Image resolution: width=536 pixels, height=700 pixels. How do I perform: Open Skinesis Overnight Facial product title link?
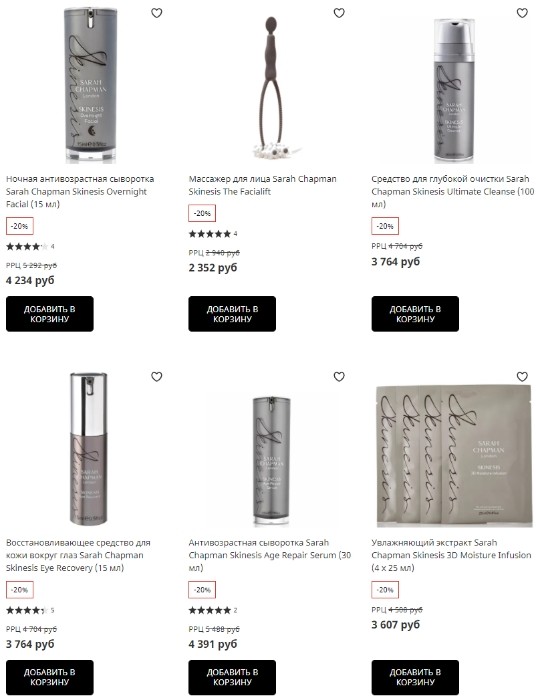coord(80,192)
